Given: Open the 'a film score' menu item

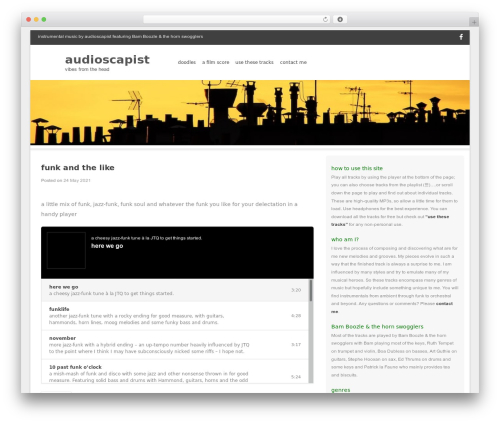Looking at the screenshot, I should pyautogui.click(x=215, y=62).
